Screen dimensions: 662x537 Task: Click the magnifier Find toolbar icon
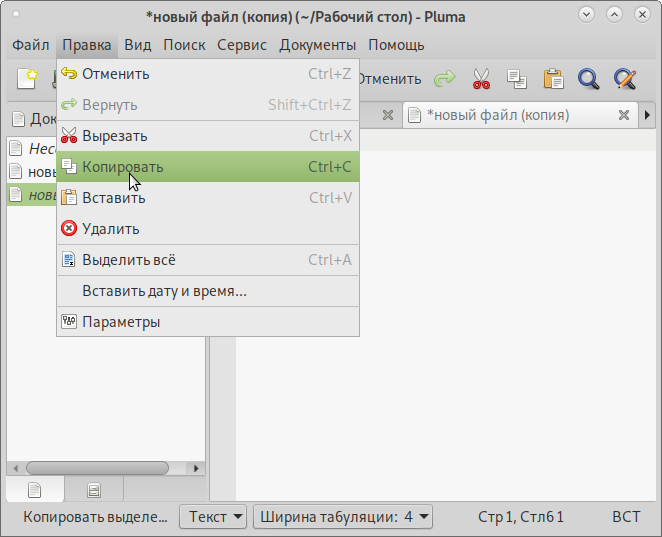(x=588, y=79)
